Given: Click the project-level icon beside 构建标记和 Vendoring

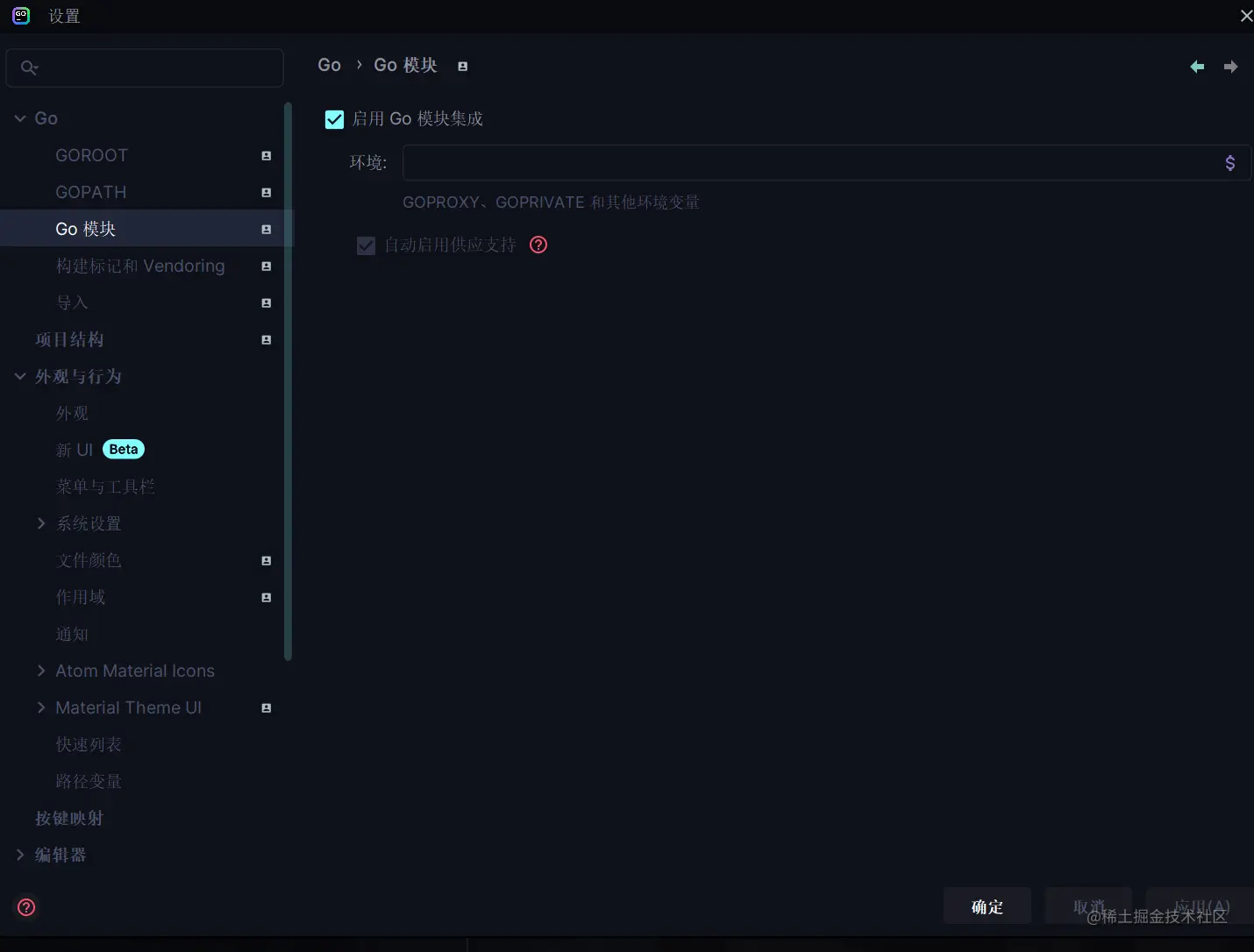Looking at the screenshot, I should tap(266, 266).
